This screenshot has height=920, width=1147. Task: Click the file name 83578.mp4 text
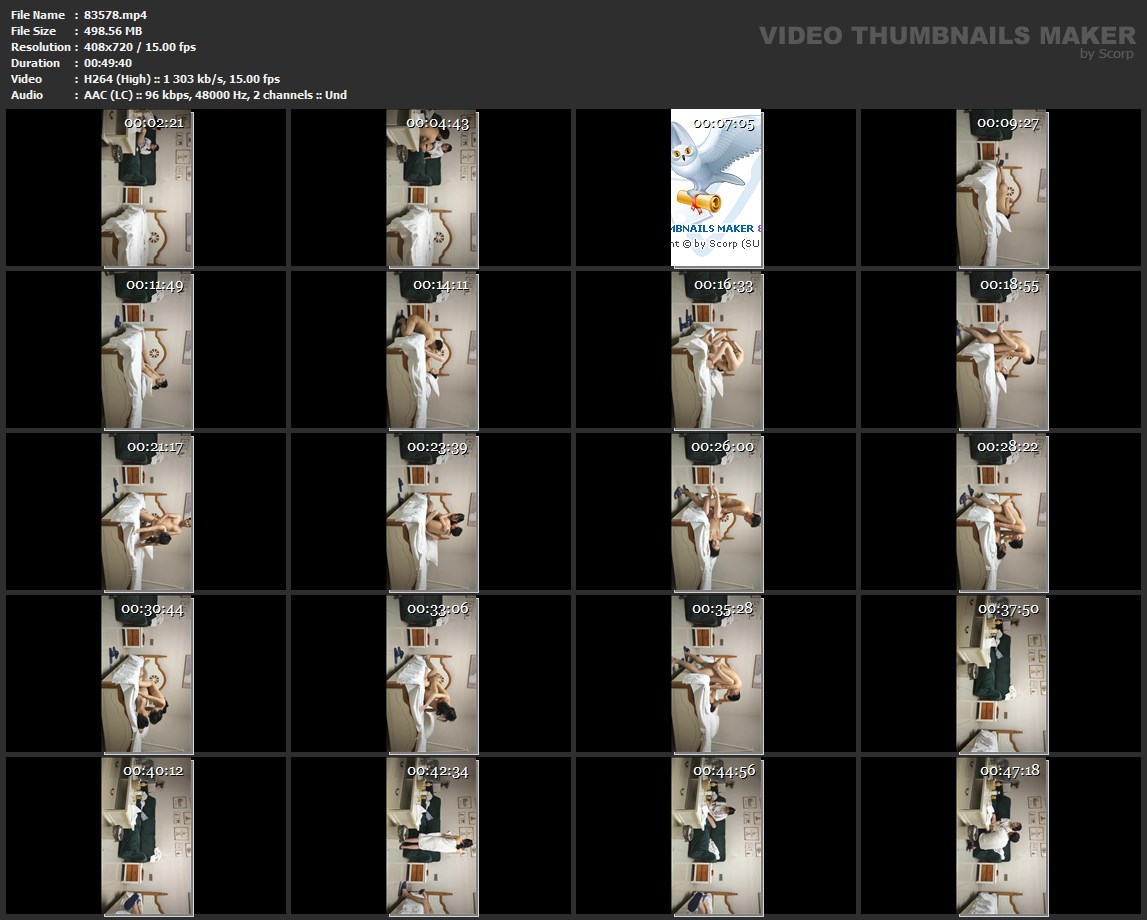[115, 15]
